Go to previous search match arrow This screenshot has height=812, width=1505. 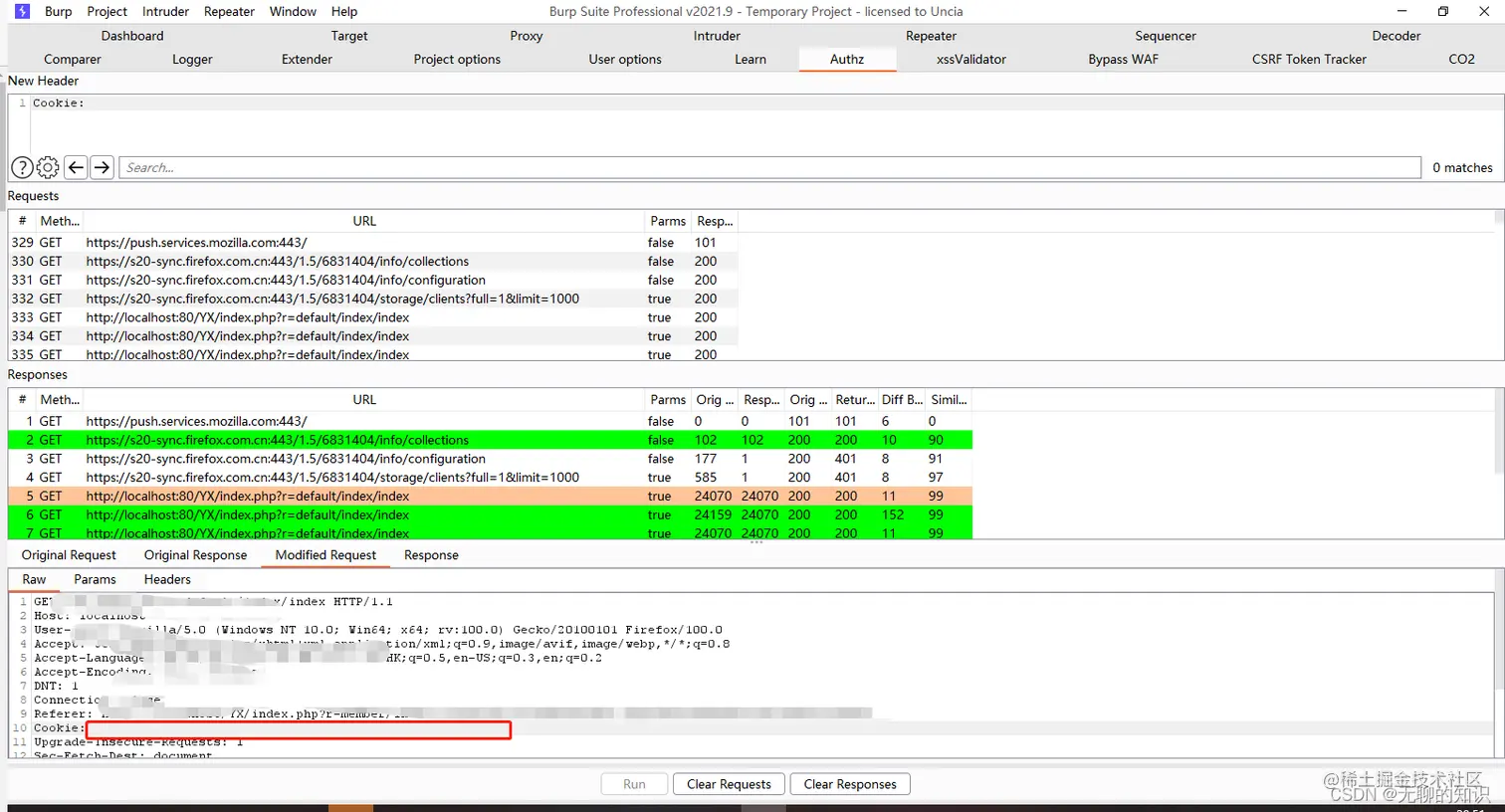(76, 167)
